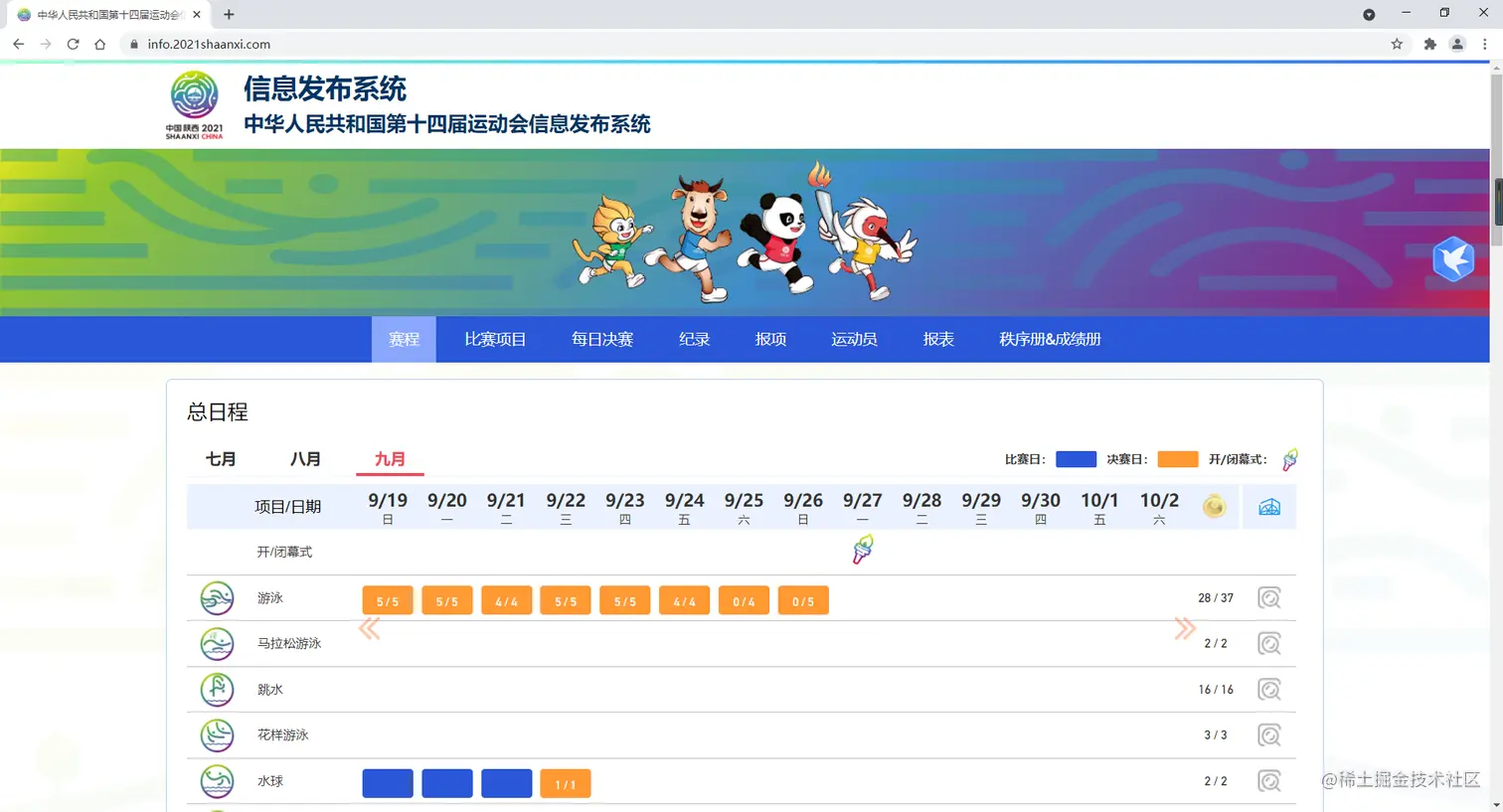
Task: Click the closing ceremony torch on 9/27
Action: 863,550
